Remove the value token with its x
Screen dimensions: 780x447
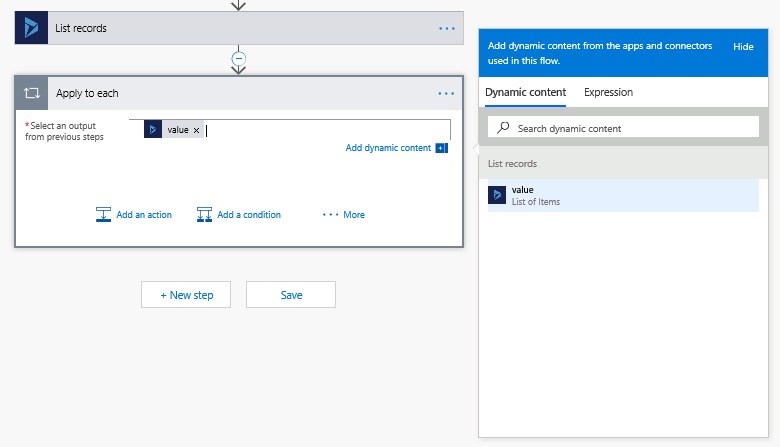point(196,130)
